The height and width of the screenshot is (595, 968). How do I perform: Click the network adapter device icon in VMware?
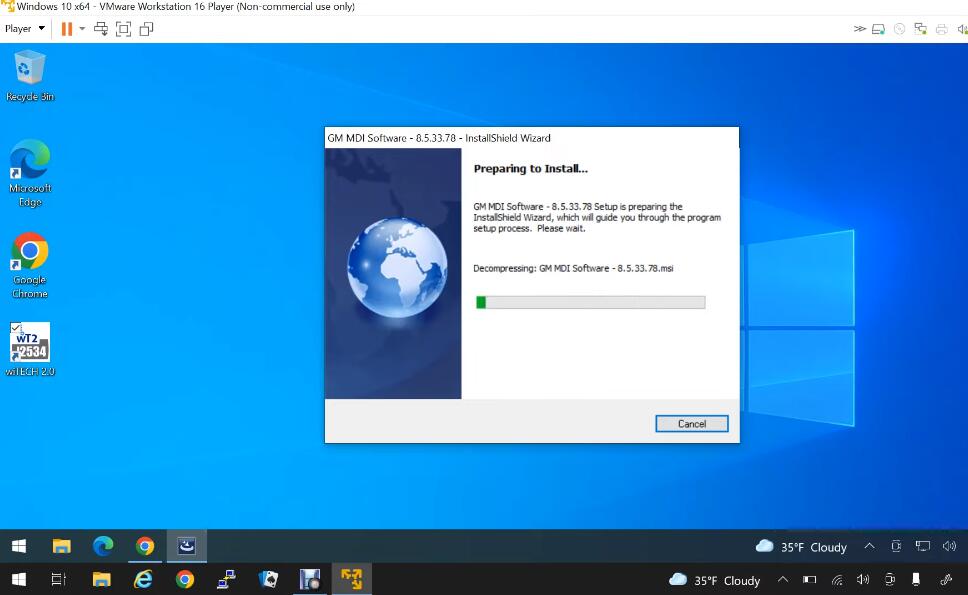coord(920,29)
